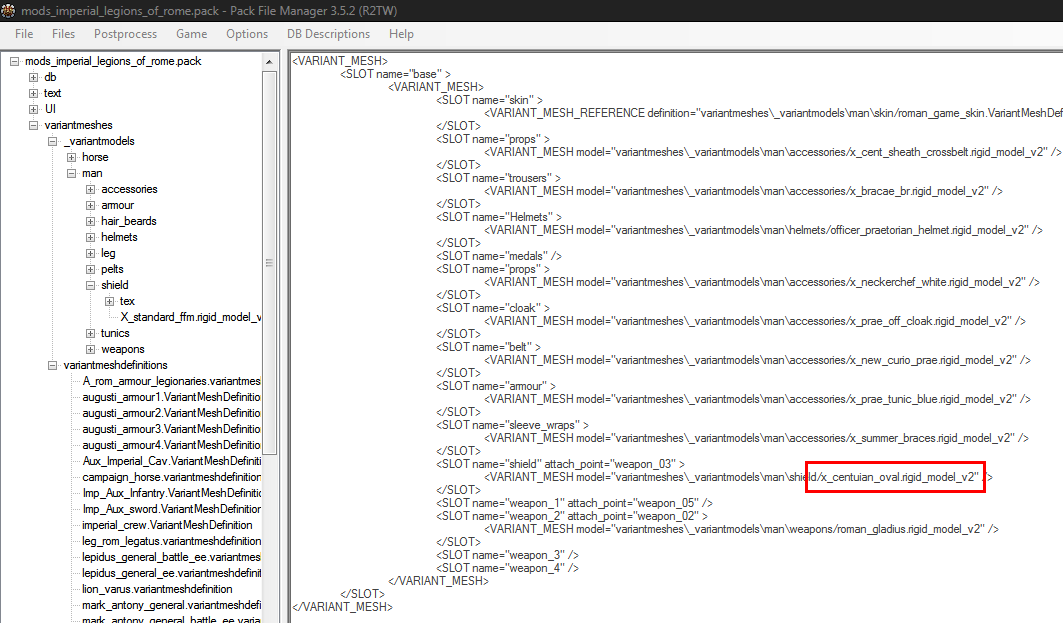The image size is (1063, 623).
Task: Expand the hair_beards folder node
Action: (x=90, y=221)
